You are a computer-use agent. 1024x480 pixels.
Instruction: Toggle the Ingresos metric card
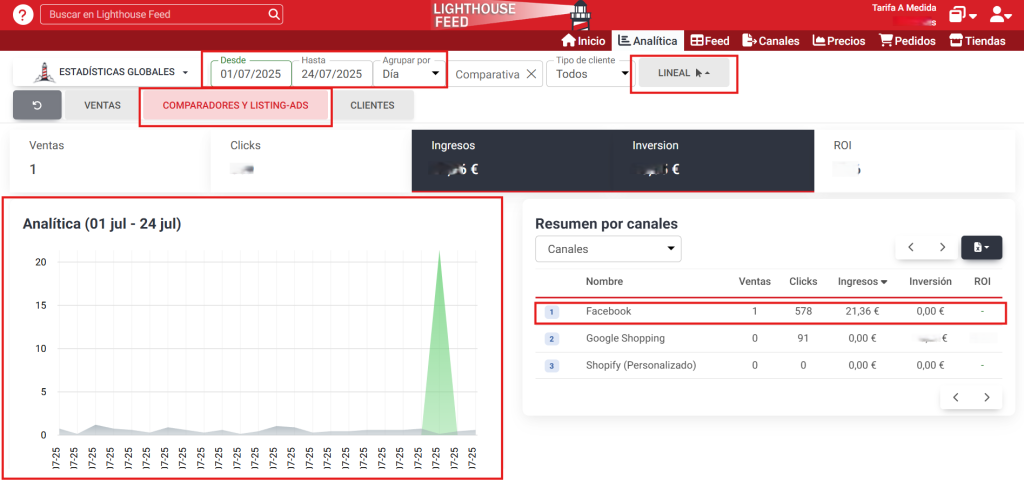[x=512, y=160]
